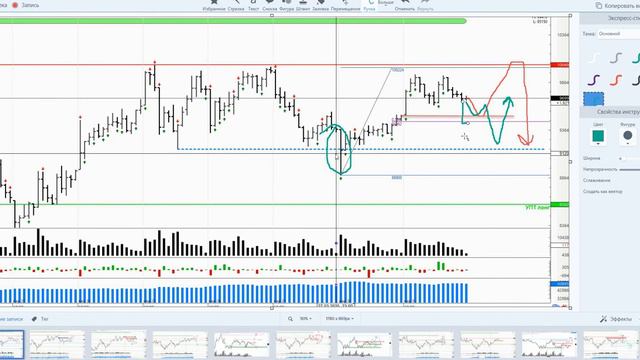The height and width of the screenshot is (360, 640).
Task: Start capture with the Запись record button
Action: pos(26,5)
